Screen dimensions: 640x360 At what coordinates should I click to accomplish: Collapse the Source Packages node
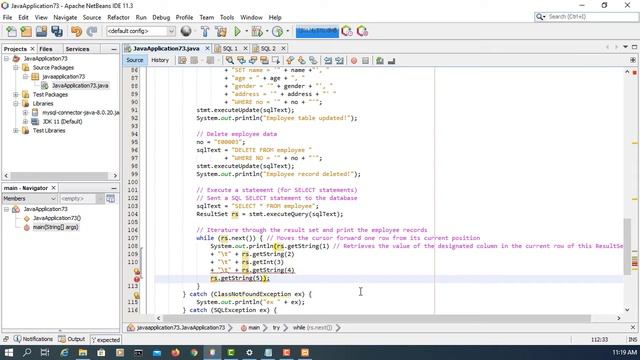(16, 68)
